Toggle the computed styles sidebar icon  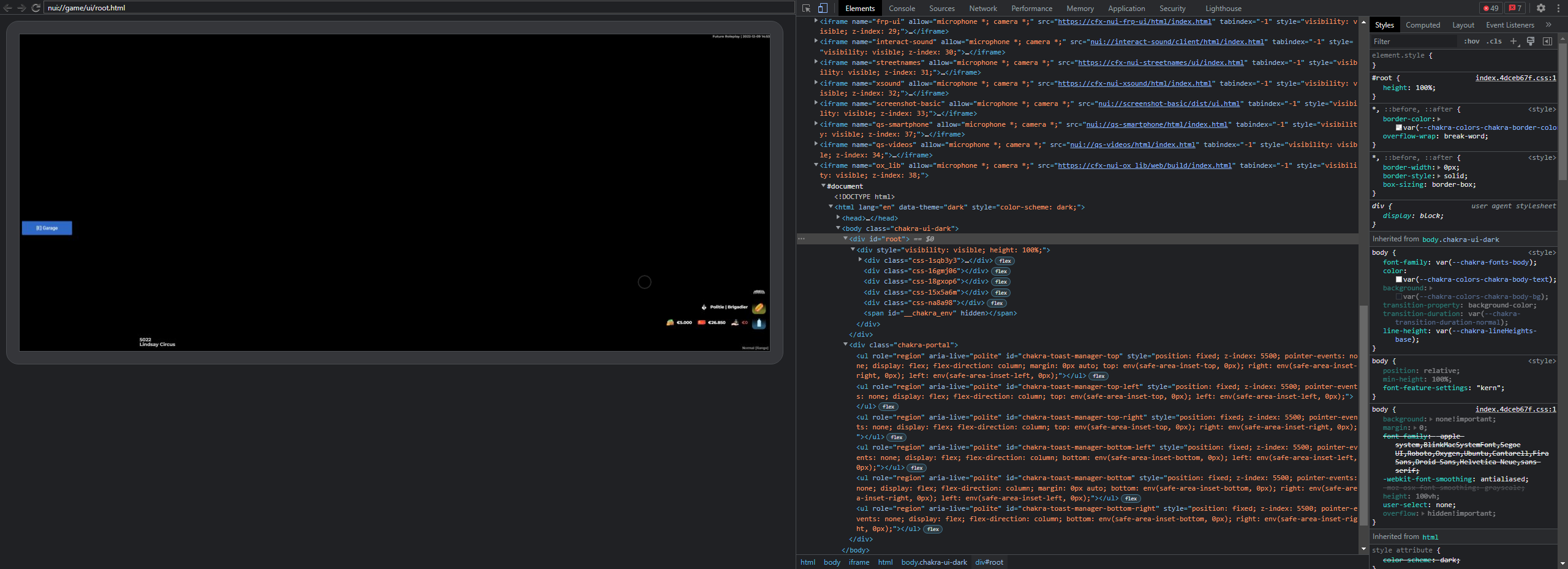[x=1547, y=42]
